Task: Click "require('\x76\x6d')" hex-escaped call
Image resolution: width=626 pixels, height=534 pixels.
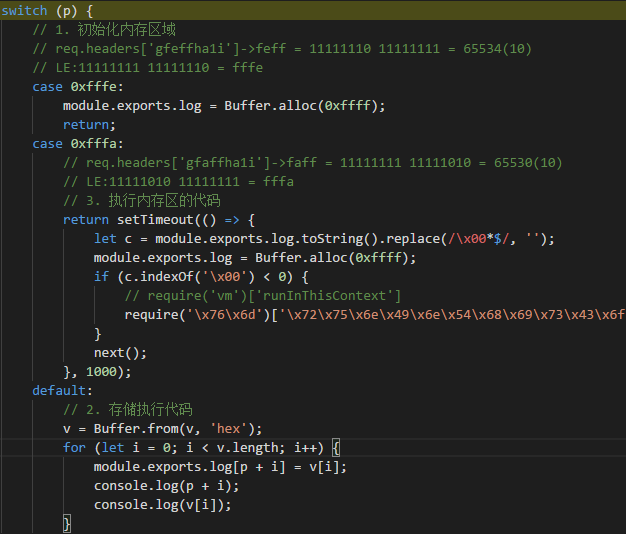Action: (x=198, y=314)
